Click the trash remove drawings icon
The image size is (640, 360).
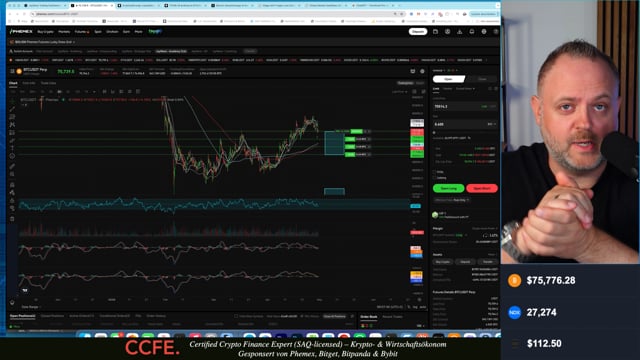click(12, 219)
